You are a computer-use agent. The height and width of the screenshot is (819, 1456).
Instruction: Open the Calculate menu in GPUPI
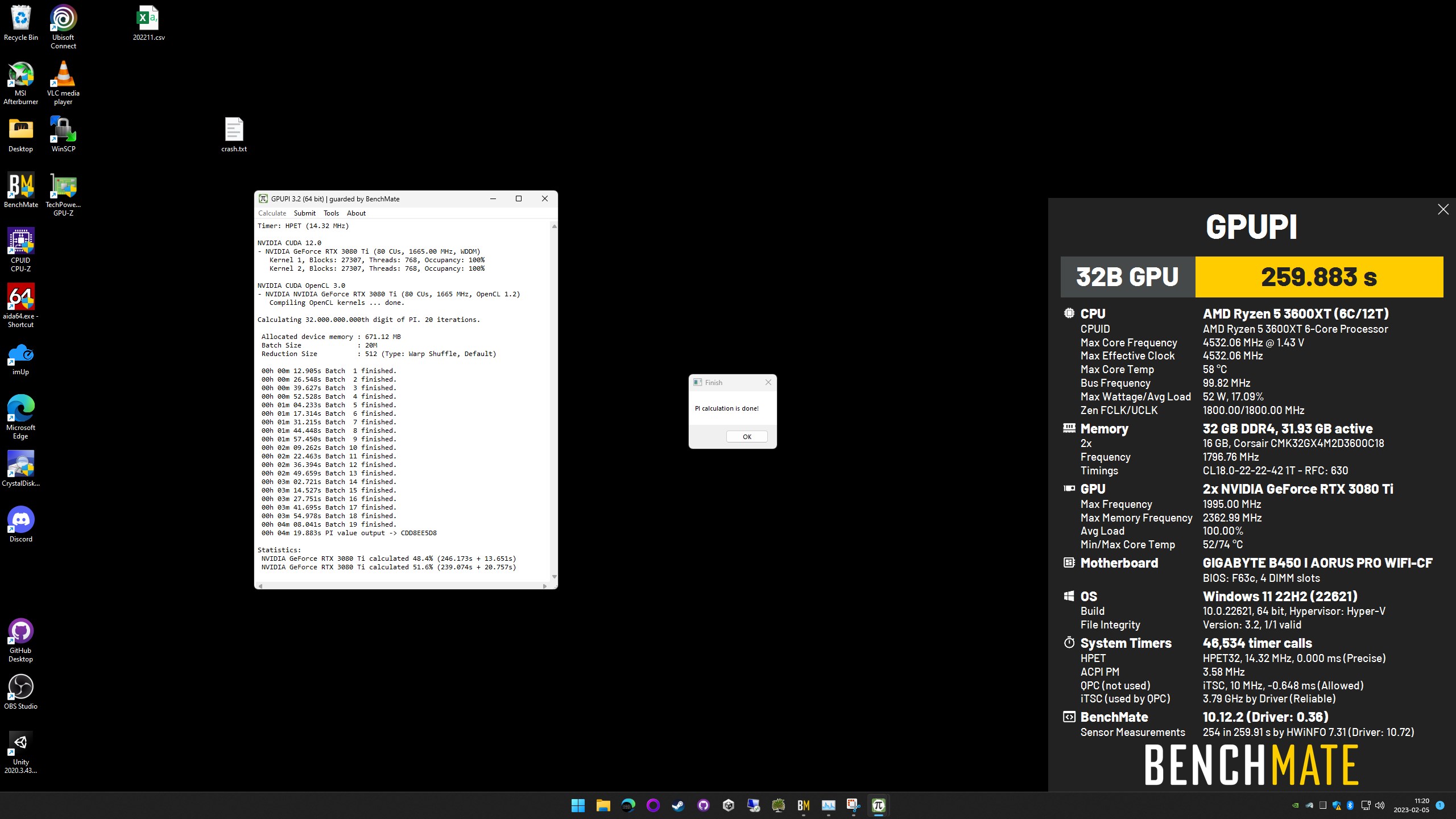click(x=272, y=213)
